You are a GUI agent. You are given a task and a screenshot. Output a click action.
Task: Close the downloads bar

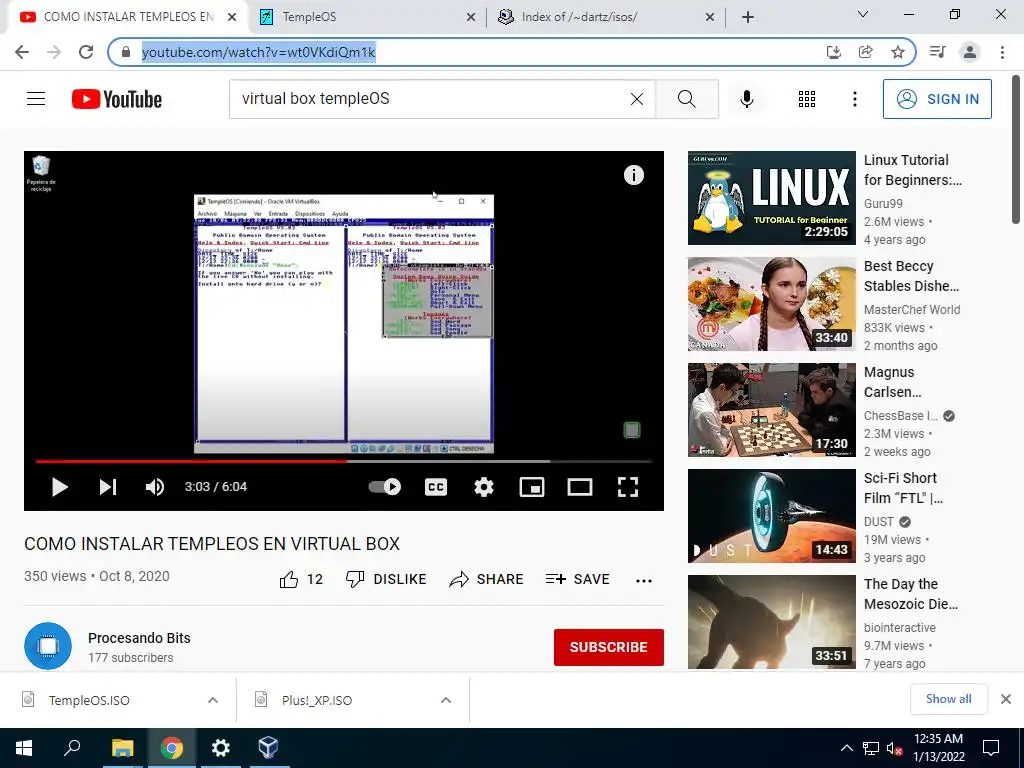1006,699
